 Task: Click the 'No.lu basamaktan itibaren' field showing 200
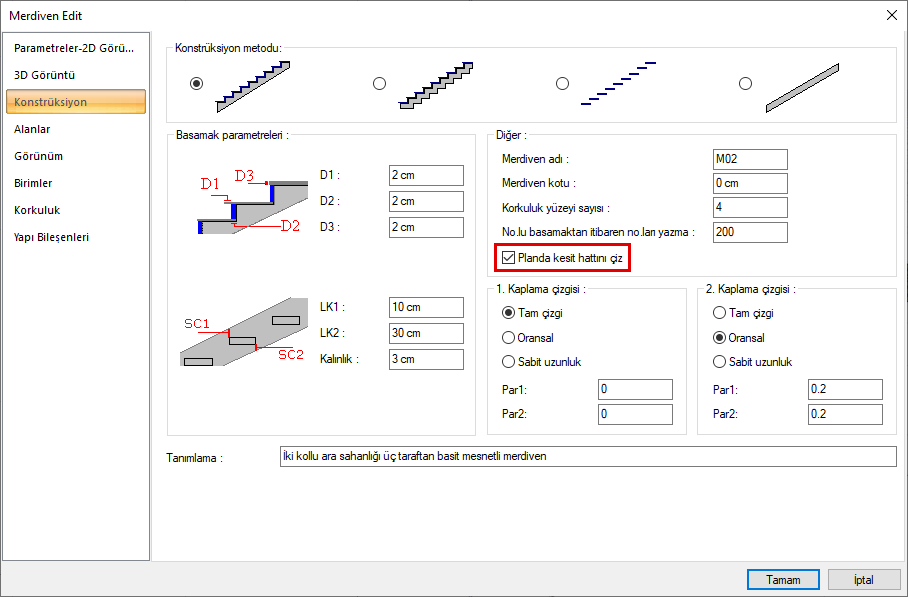coord(750,232)
